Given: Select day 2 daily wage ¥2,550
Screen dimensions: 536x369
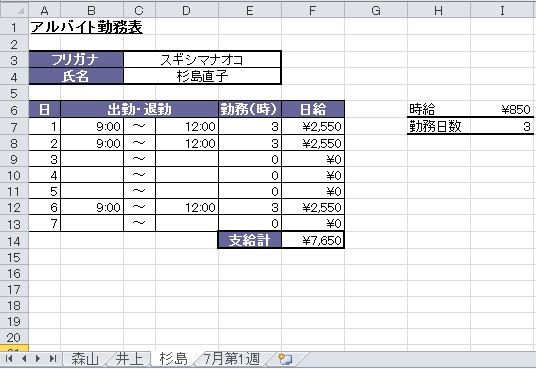Looking at the screenshot, I should click(313, 143).
